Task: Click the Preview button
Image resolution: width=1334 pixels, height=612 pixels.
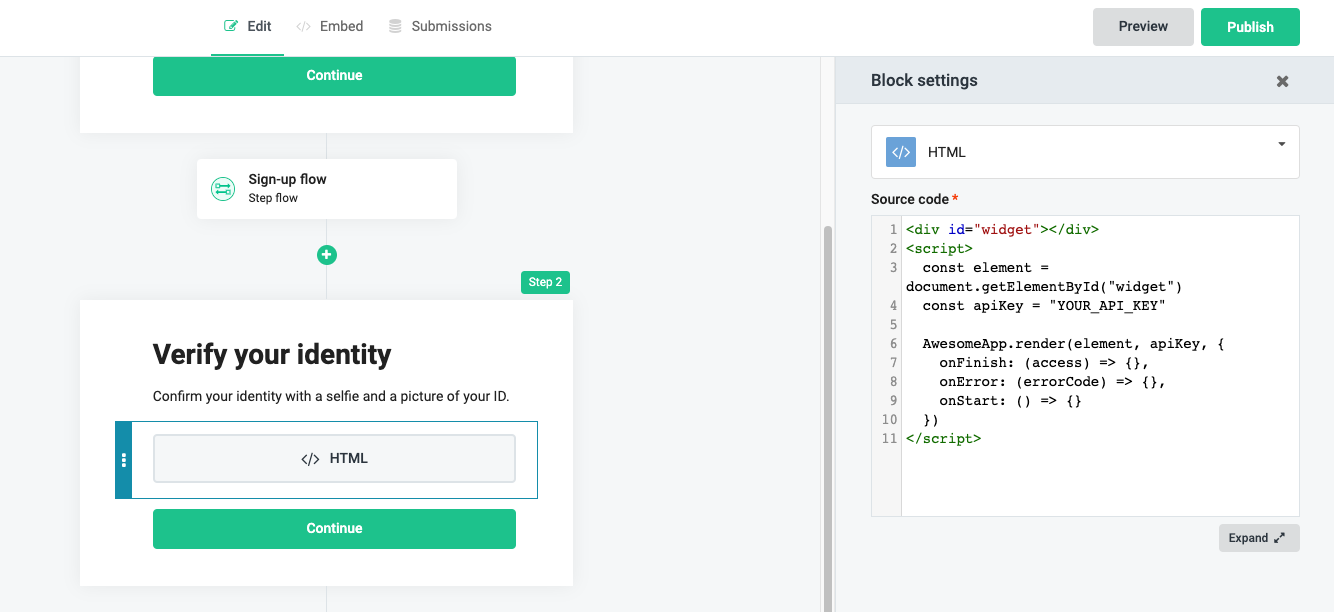Action: click(1143, 27)
